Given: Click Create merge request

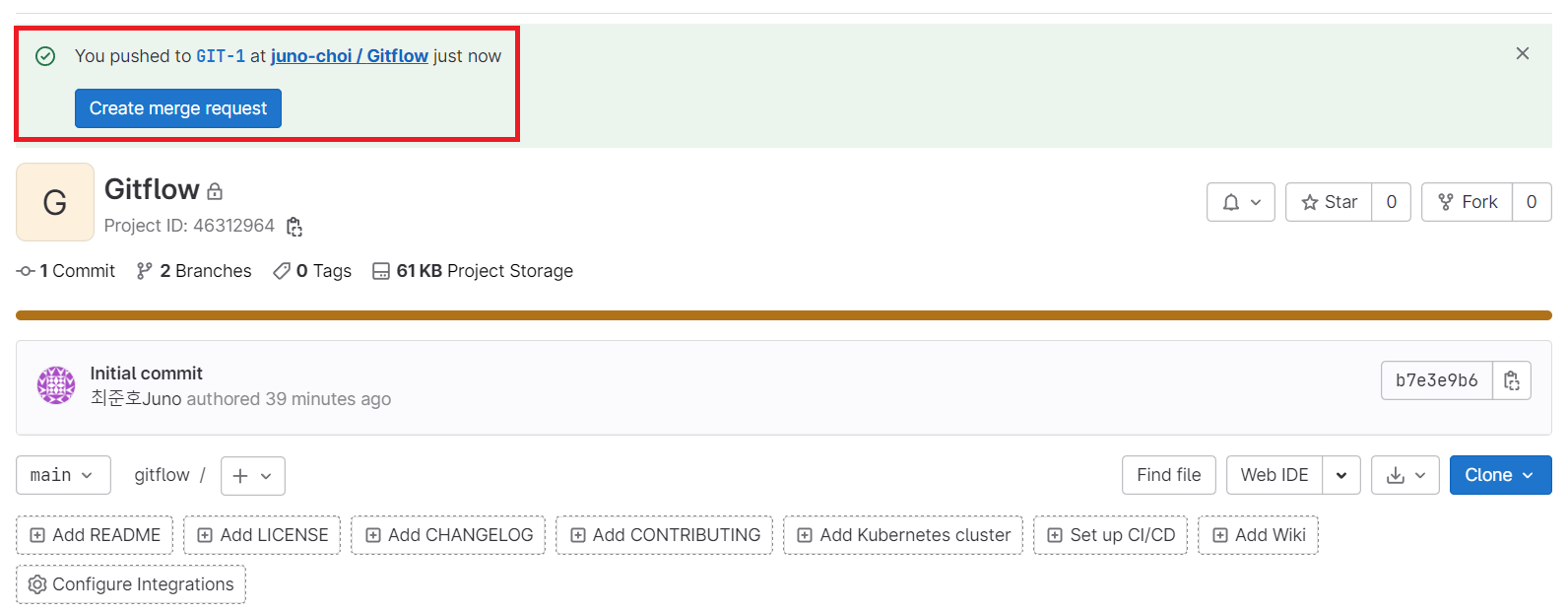Looking at the screenshot, I should tap(177, 107).
